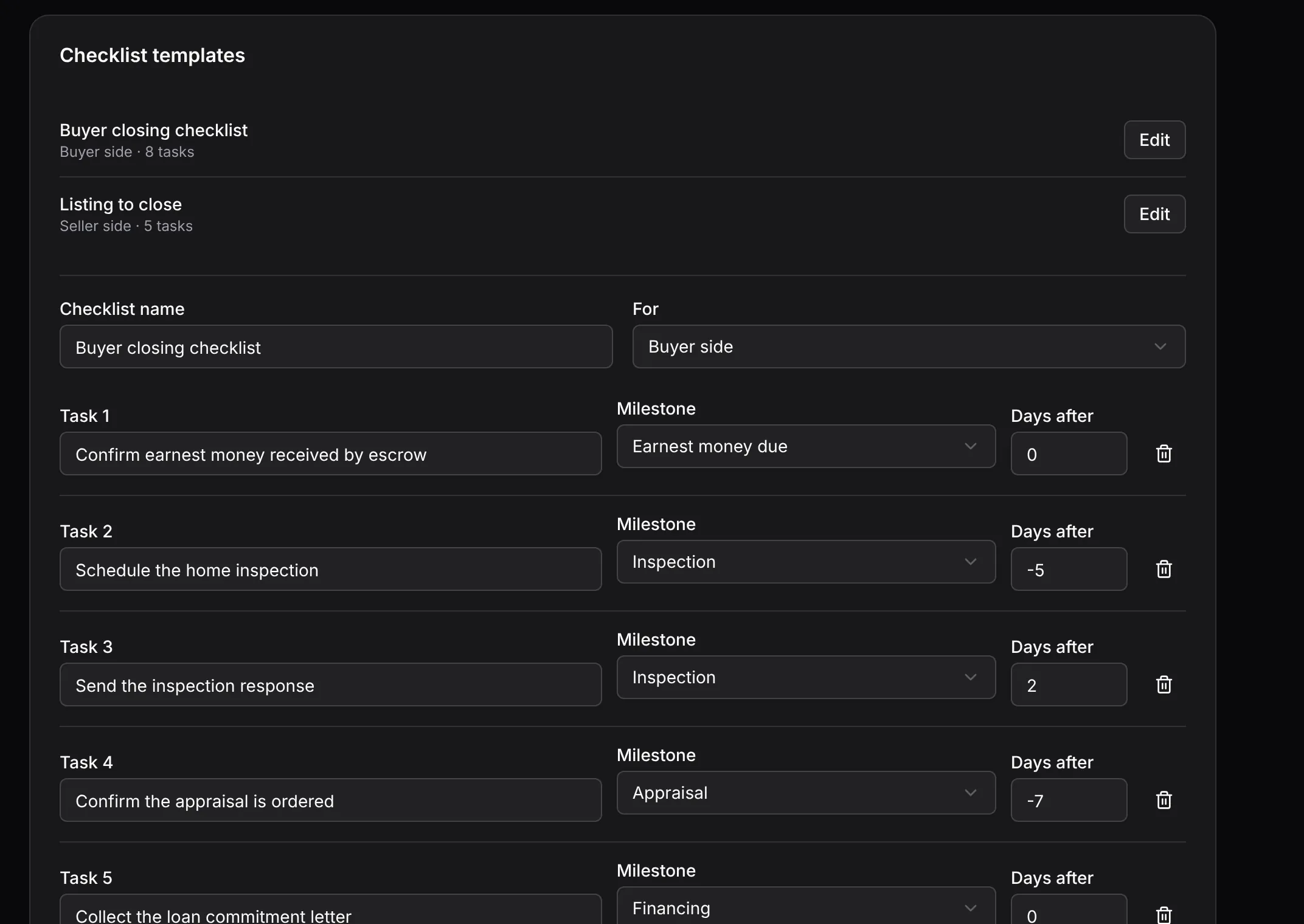Focus the Checklist name input field
The width and height of the screenshot is (1304, 924).
(x=336, y=346)
